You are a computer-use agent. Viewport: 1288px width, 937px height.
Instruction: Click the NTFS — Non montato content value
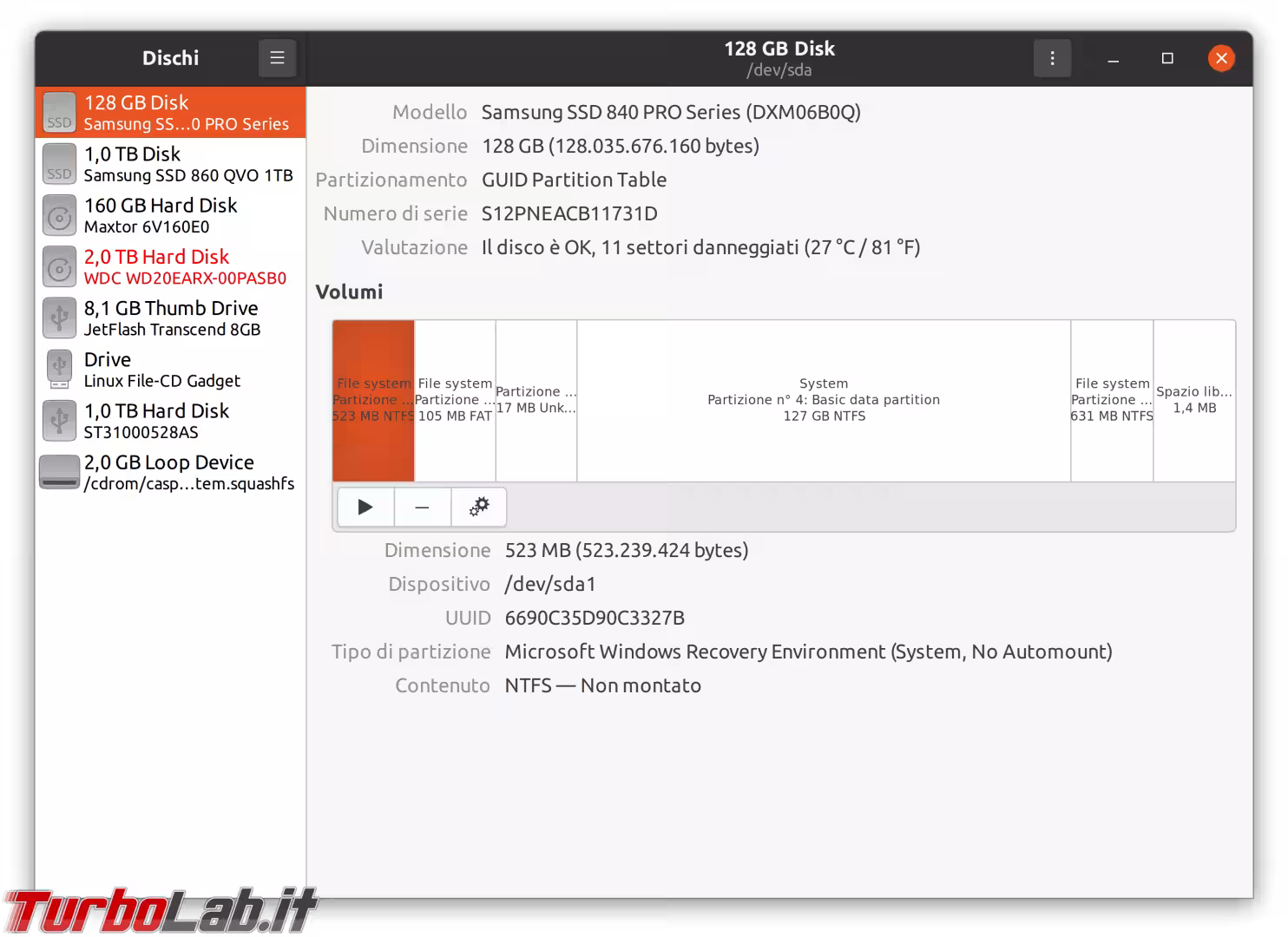click(x=603, y=685)
